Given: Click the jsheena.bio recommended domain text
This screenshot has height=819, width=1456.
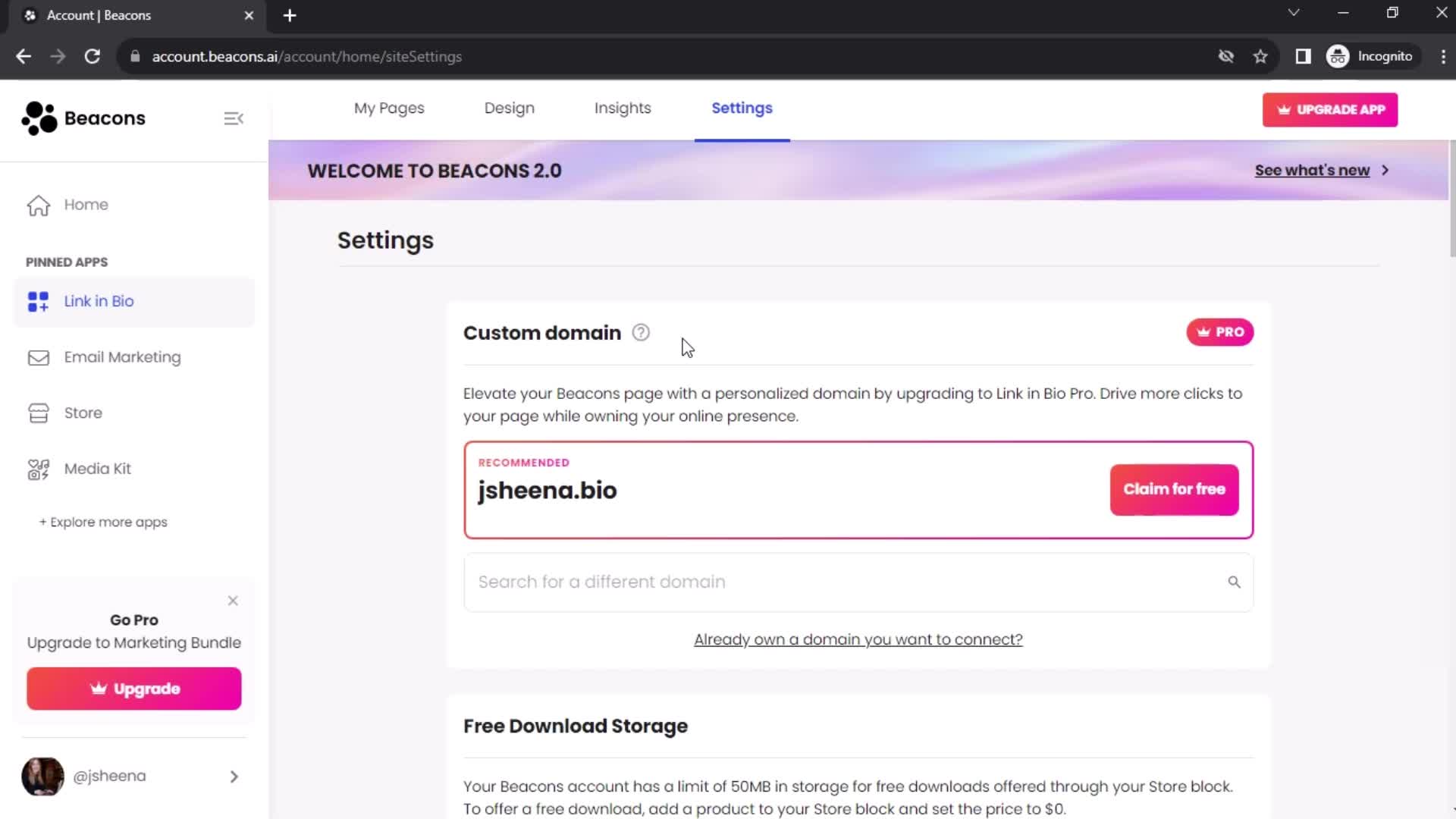Looking at the screenshot, I should coord(547,491).
